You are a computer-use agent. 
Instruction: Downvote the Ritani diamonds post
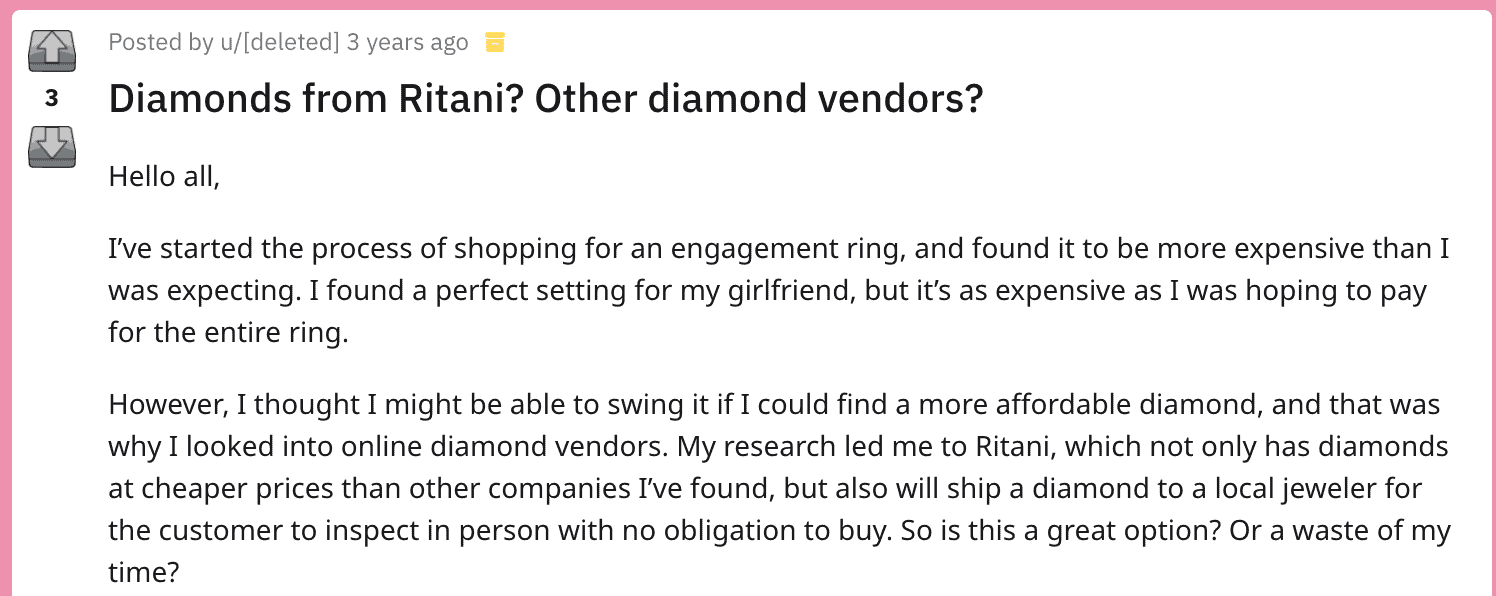pyautogui.click(x=51, y=146)
